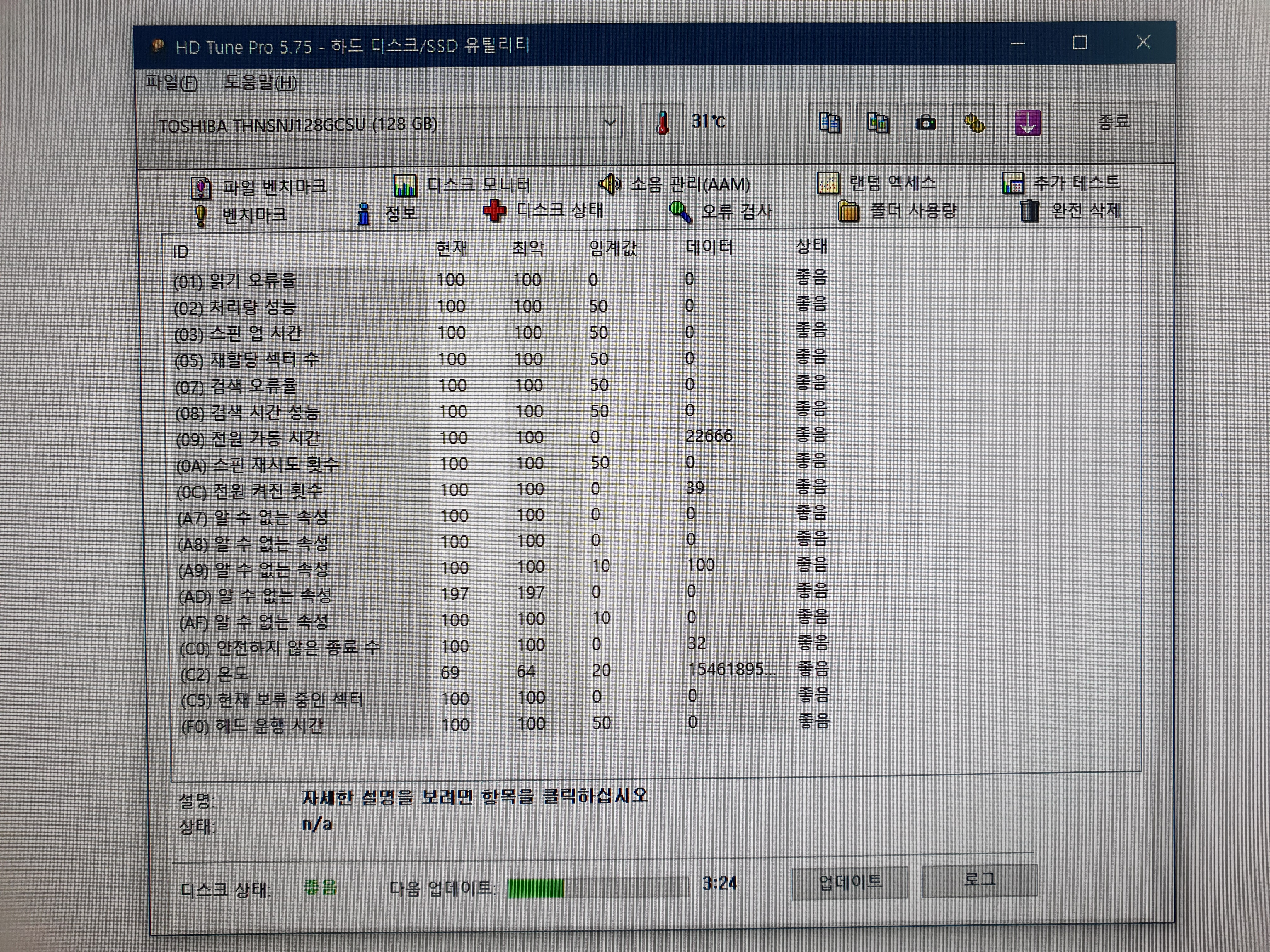Click the 임계값 column header
Screen dimensions: 1270x952
pyautogui.click(x=613, y=248)
